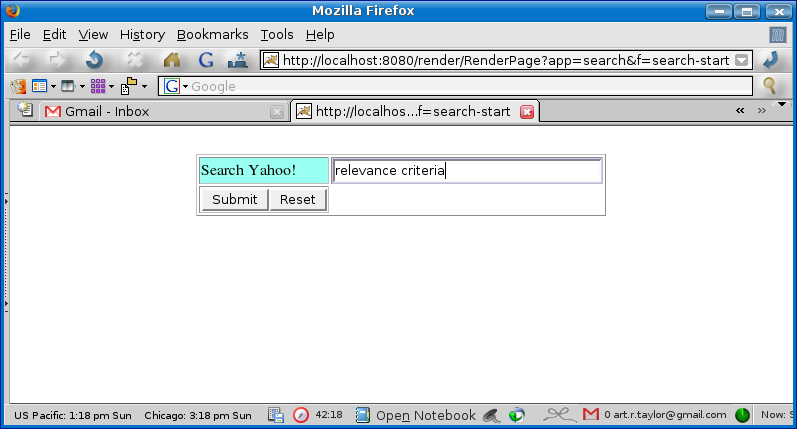Screen dimensions: 797x429
Task: Click the 42:18 timer value
Action: click(x=329, y=415)
